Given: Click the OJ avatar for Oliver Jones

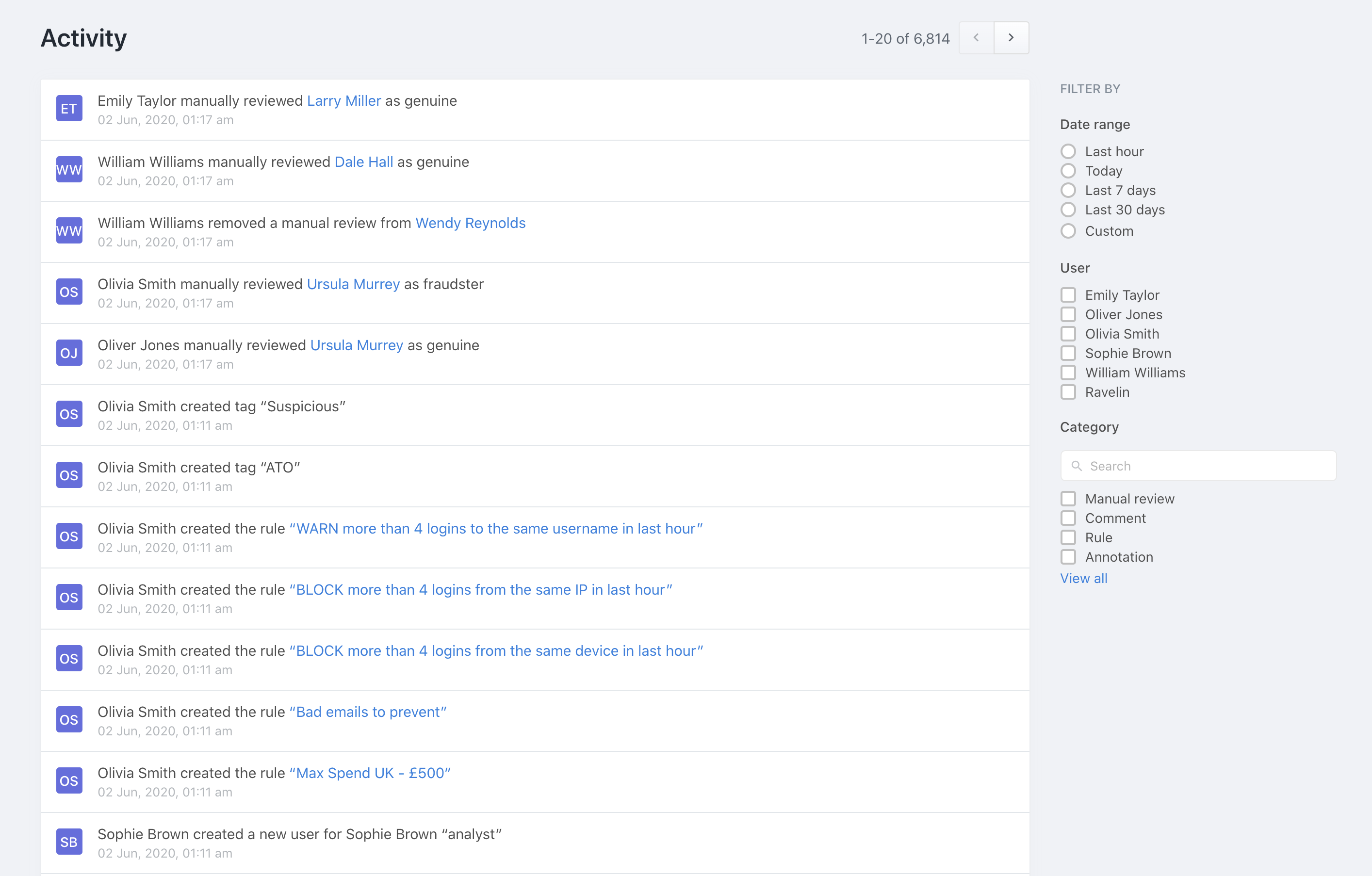Looking at the screenshot, I should click(69, 353).
